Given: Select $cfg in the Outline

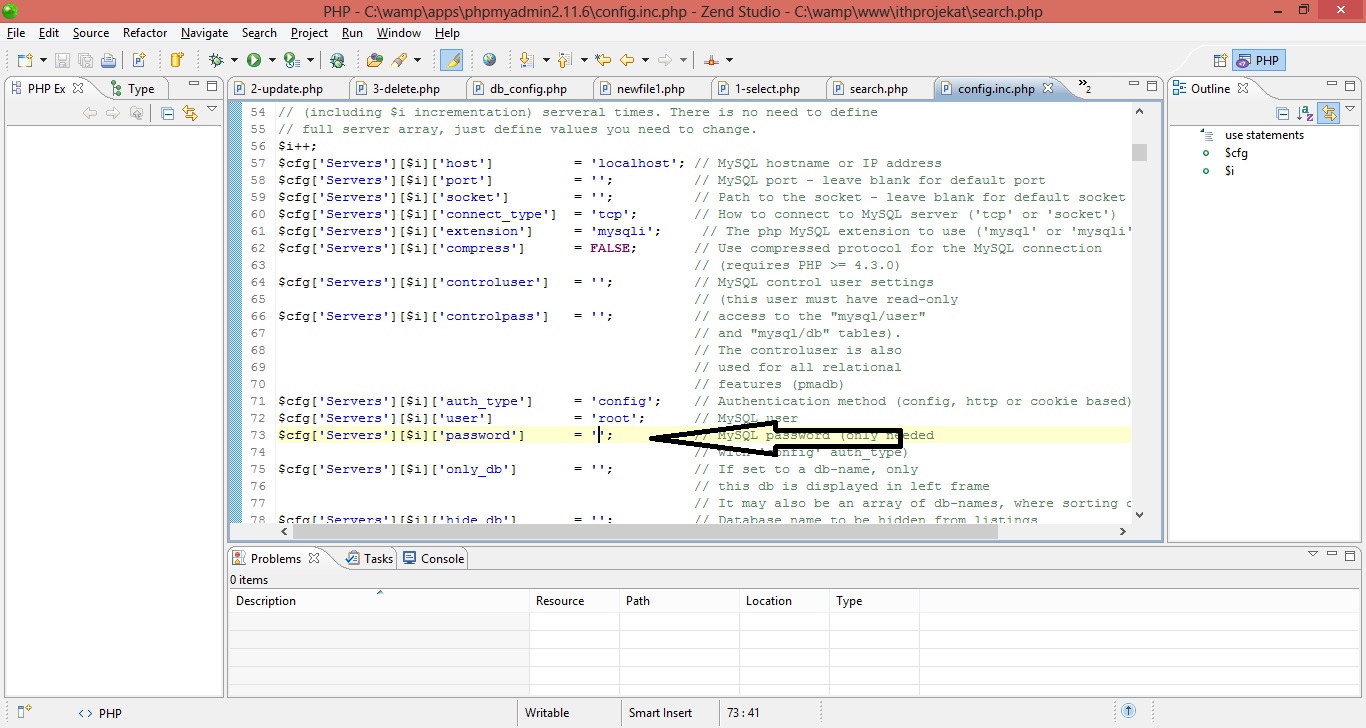Looking at the screenshot, I should click(x=1236, y=153).
